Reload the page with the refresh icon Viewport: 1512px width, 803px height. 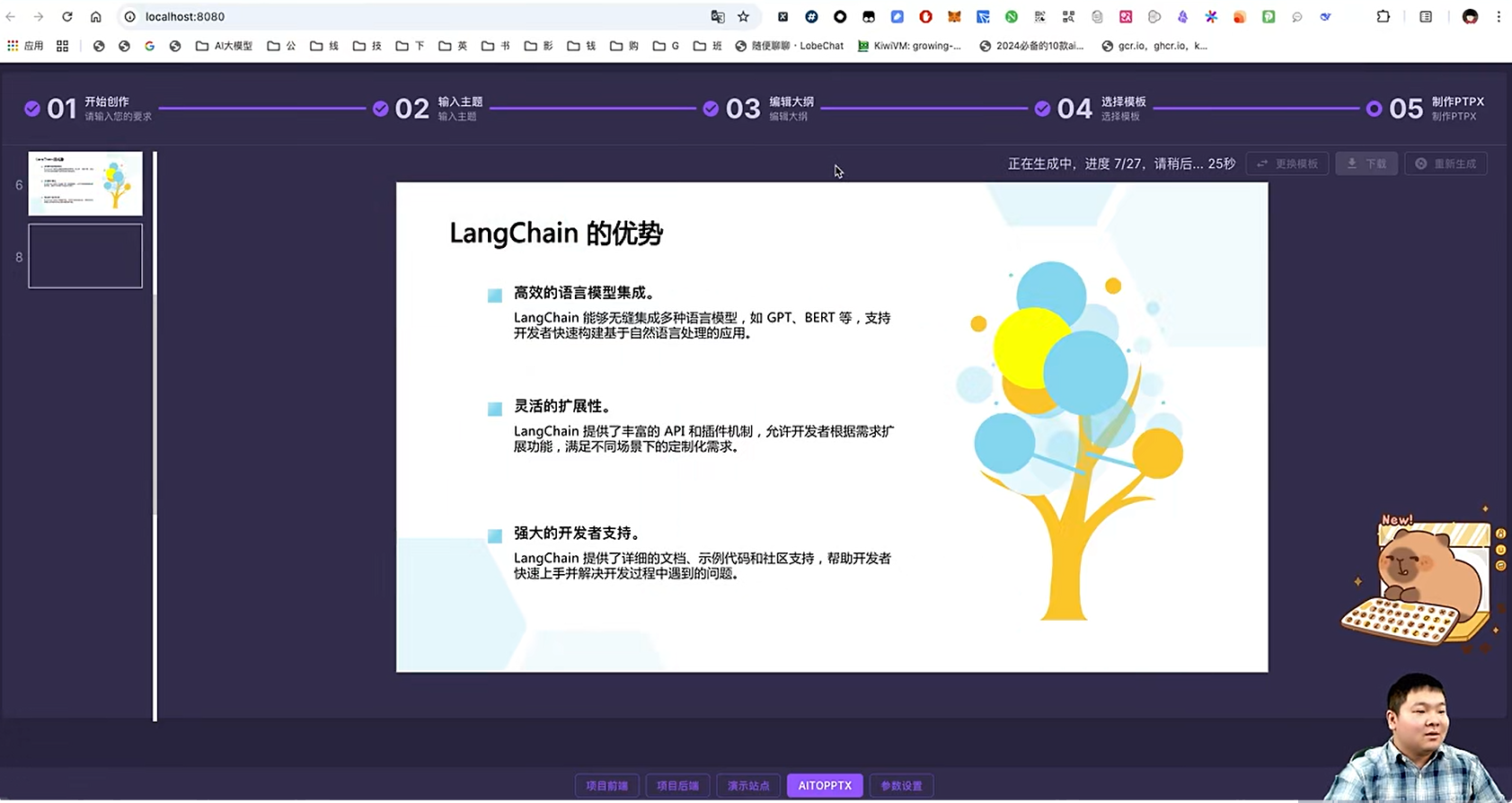coord(67,16)
